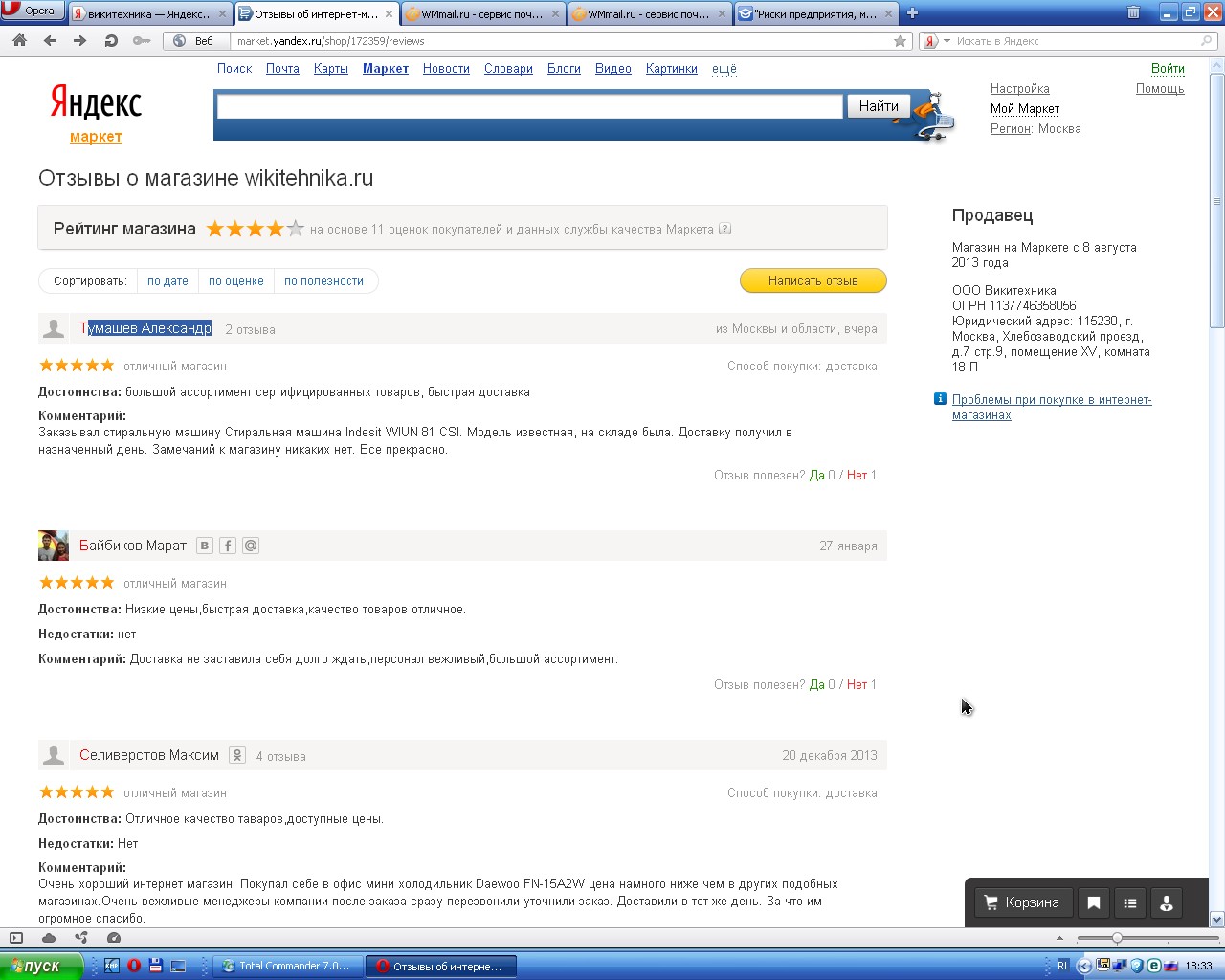Focus the address bar showing market.yandex.ru
The height and width of the screenshot is (980, 1225).
click(x=563, y=41)
